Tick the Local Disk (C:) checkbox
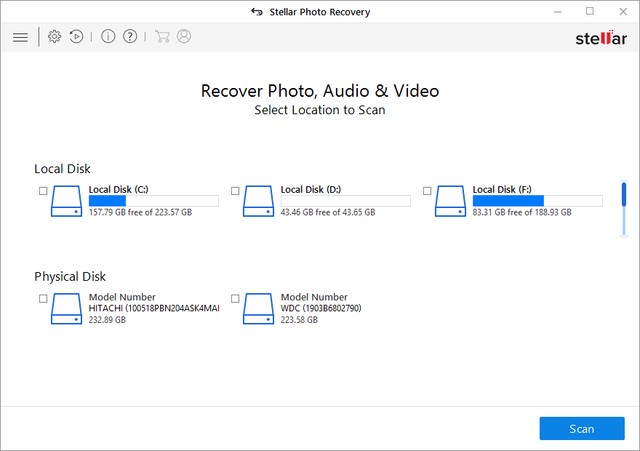The height and width of the screenshot is (451, 640). pyautogui.click(x=43, y=191)
